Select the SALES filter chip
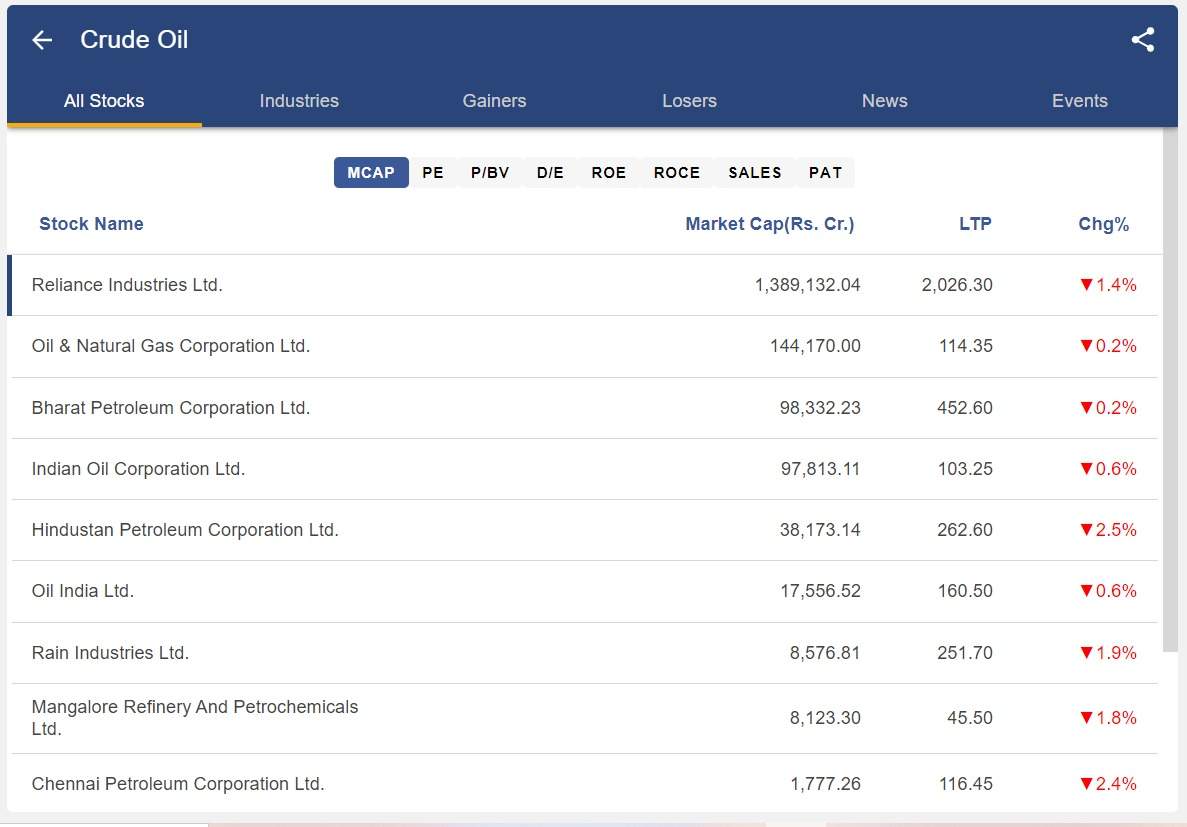This screenshot has height=827, width=1187. [754, 172]
